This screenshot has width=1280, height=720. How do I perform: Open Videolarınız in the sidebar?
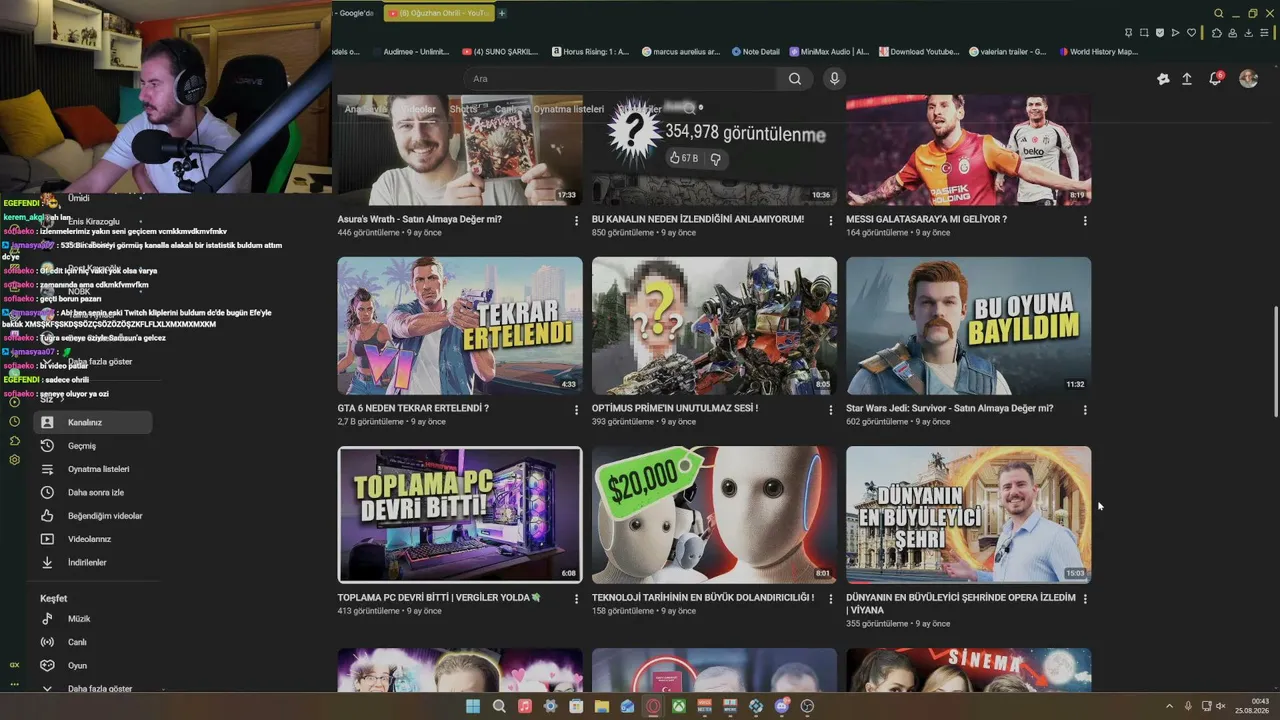(93, 539)
